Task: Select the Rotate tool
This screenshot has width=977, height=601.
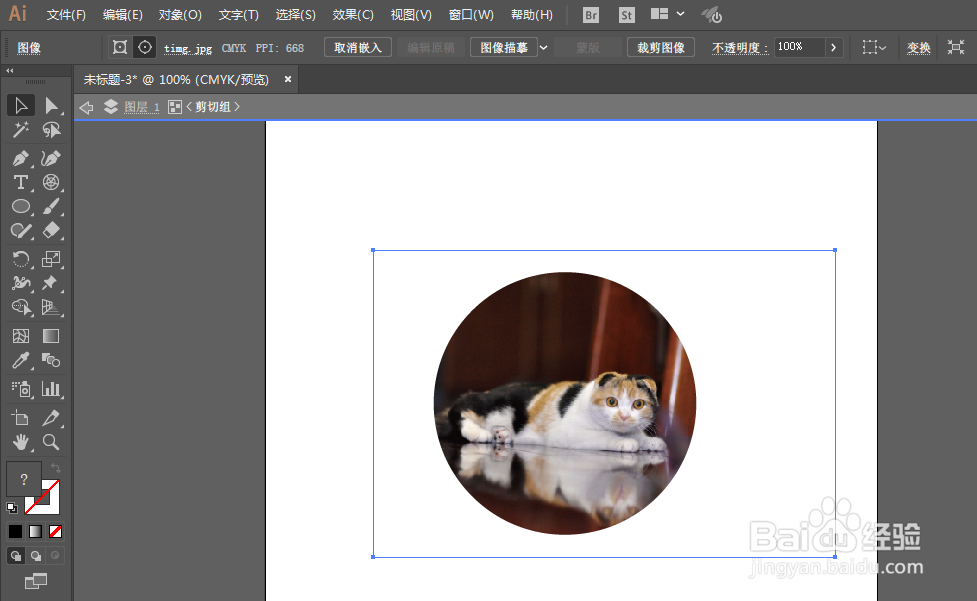Action: pos(21,258)
